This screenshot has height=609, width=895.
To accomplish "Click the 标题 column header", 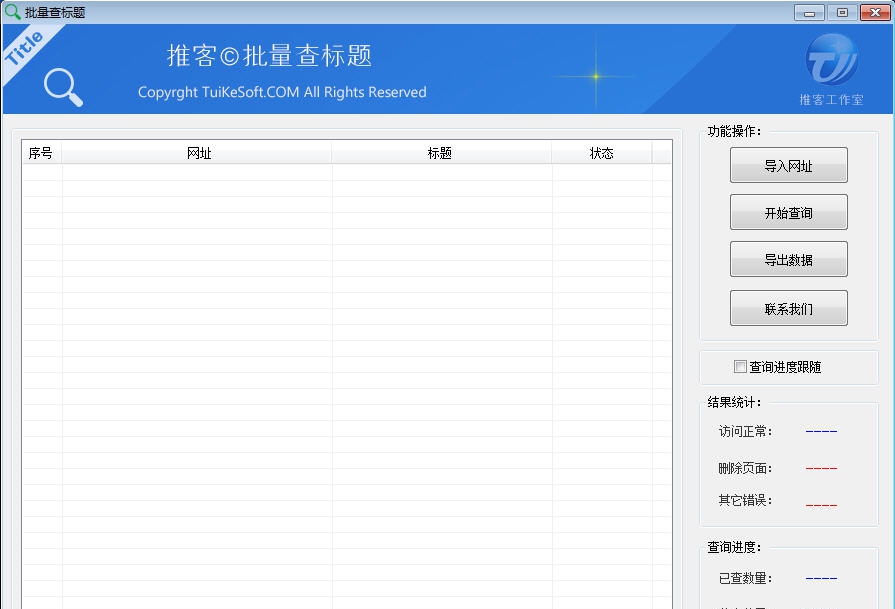I will coord(441,153).
